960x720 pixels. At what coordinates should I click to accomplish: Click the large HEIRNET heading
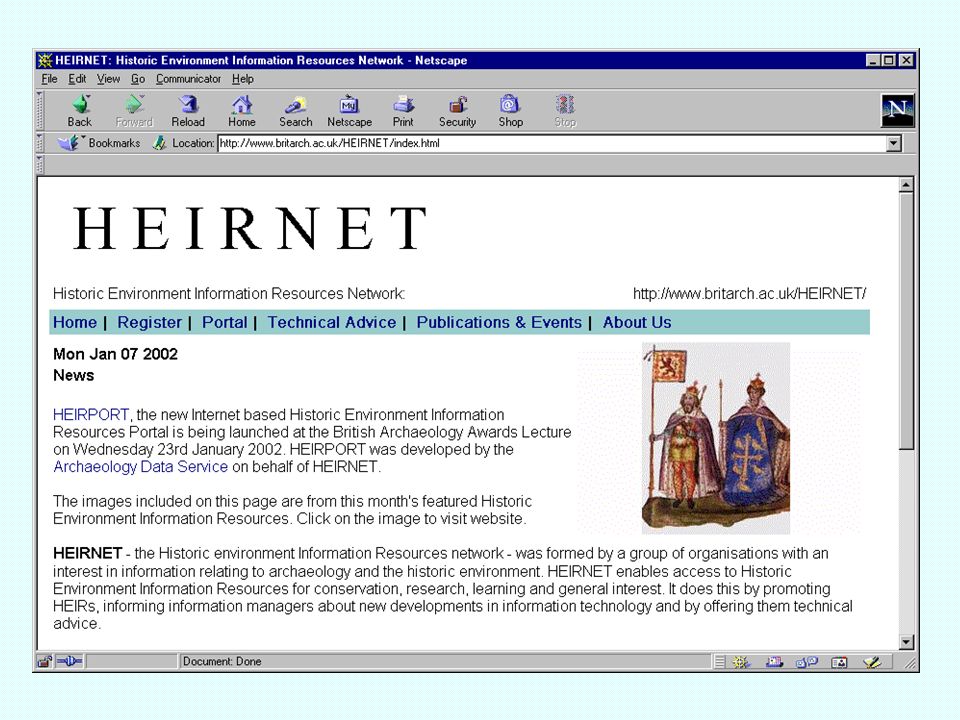pos(250,228)
